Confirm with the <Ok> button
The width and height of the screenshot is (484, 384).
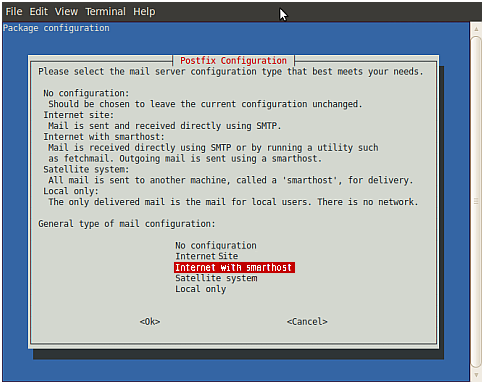tap(150, 321)
